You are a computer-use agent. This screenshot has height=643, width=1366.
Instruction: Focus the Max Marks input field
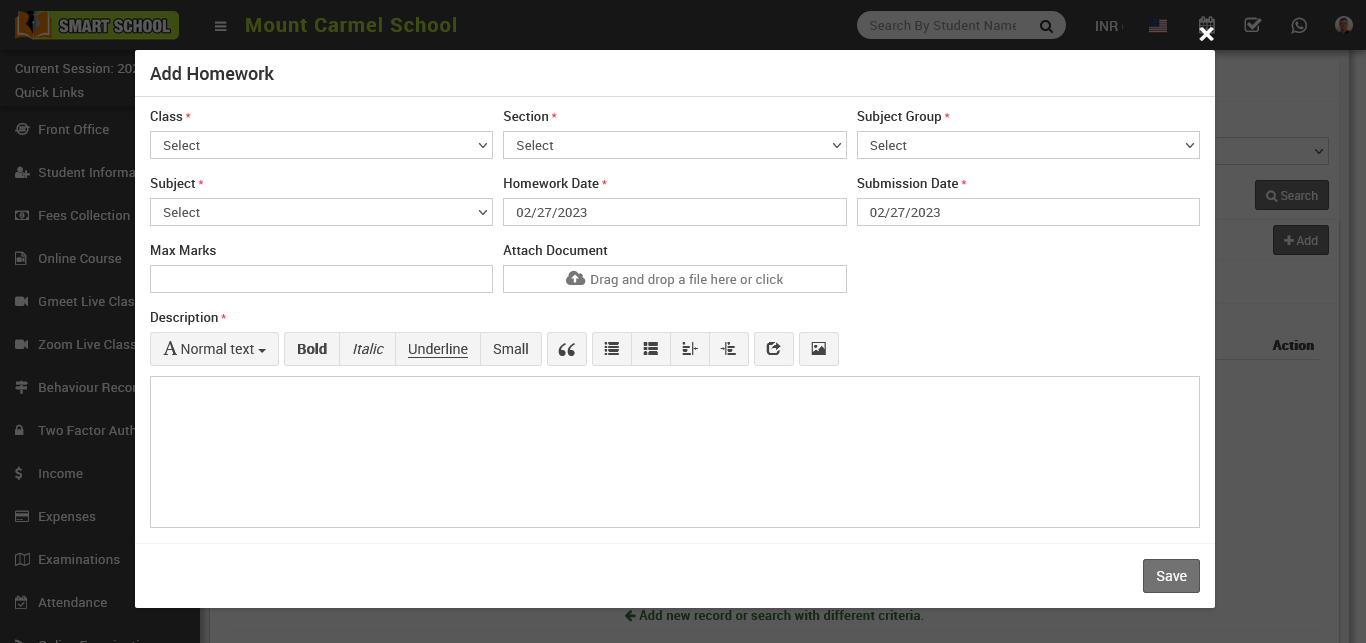pyautogui.click(x=321, y=279)
